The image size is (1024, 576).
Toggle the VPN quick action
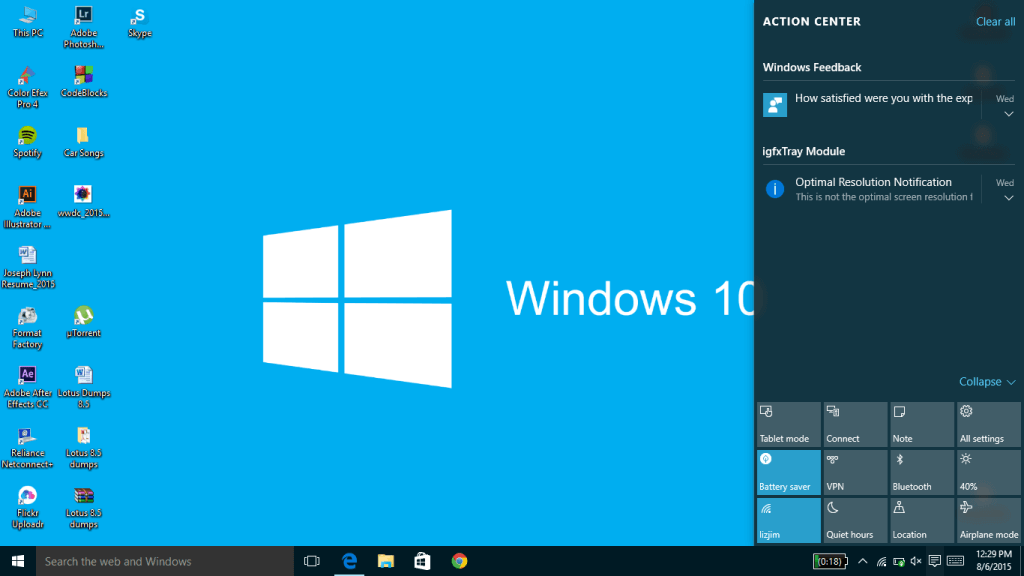click(x=856, y=472)
